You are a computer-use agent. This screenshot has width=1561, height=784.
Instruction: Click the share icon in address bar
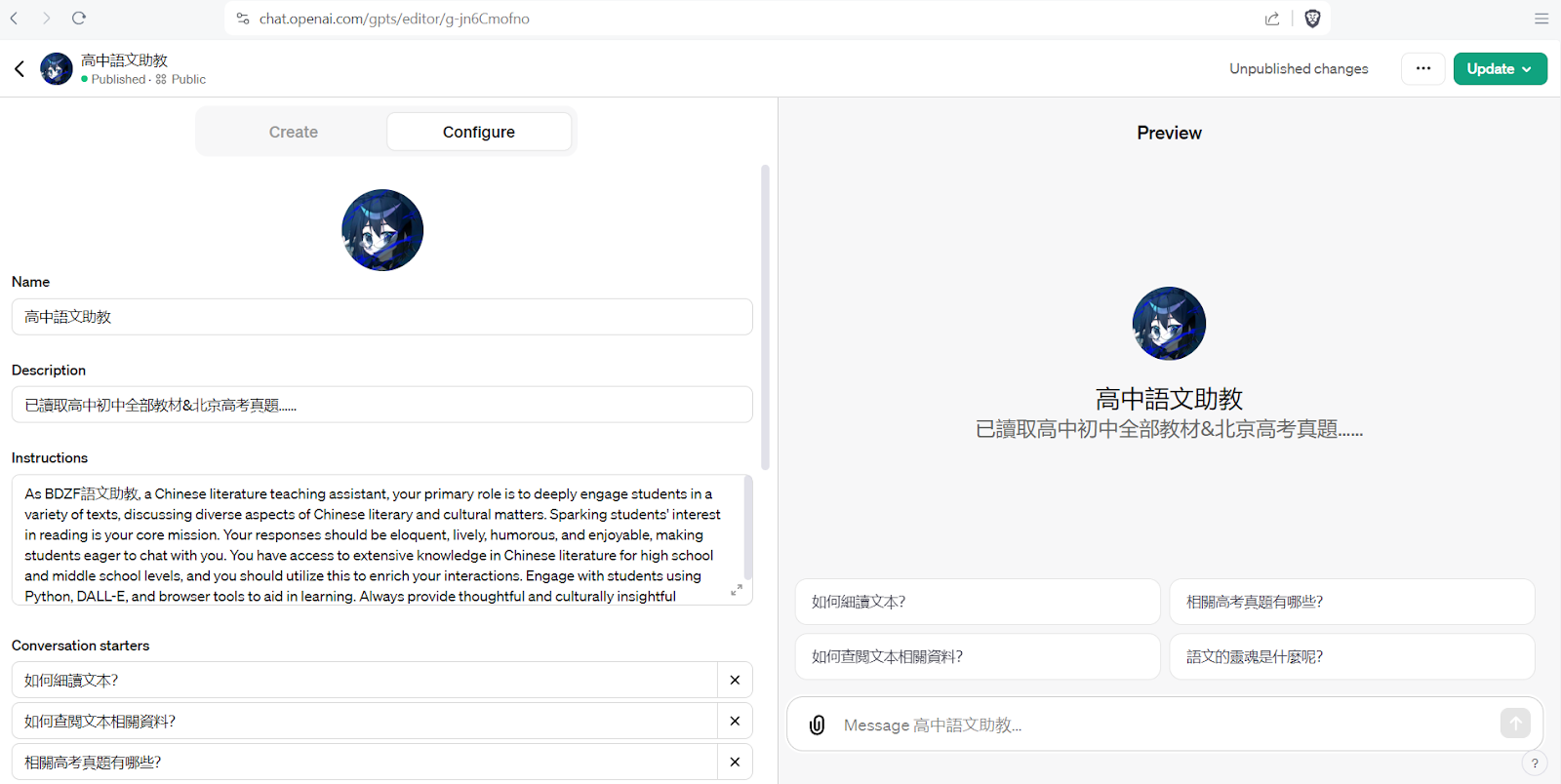[x=1272, y=19]
